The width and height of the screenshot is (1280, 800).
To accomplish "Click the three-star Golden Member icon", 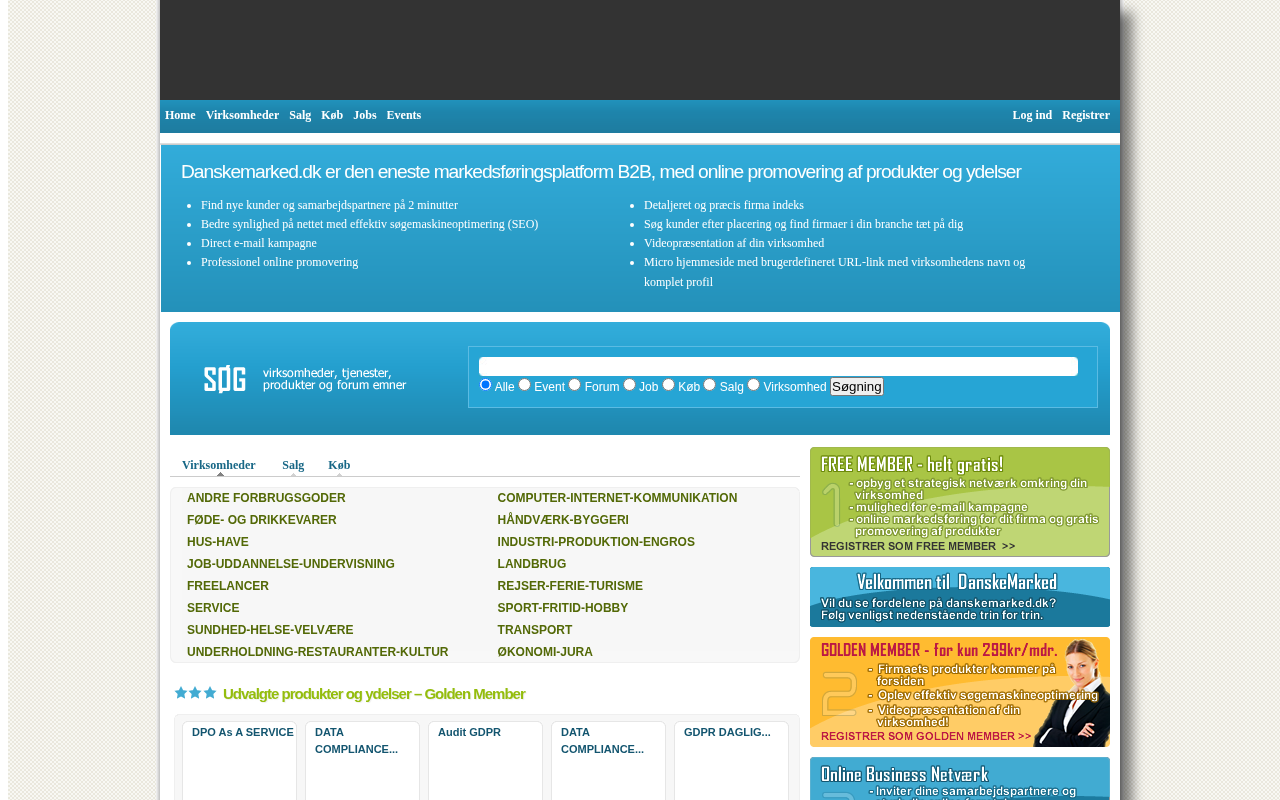I will (x=196, y=693).
